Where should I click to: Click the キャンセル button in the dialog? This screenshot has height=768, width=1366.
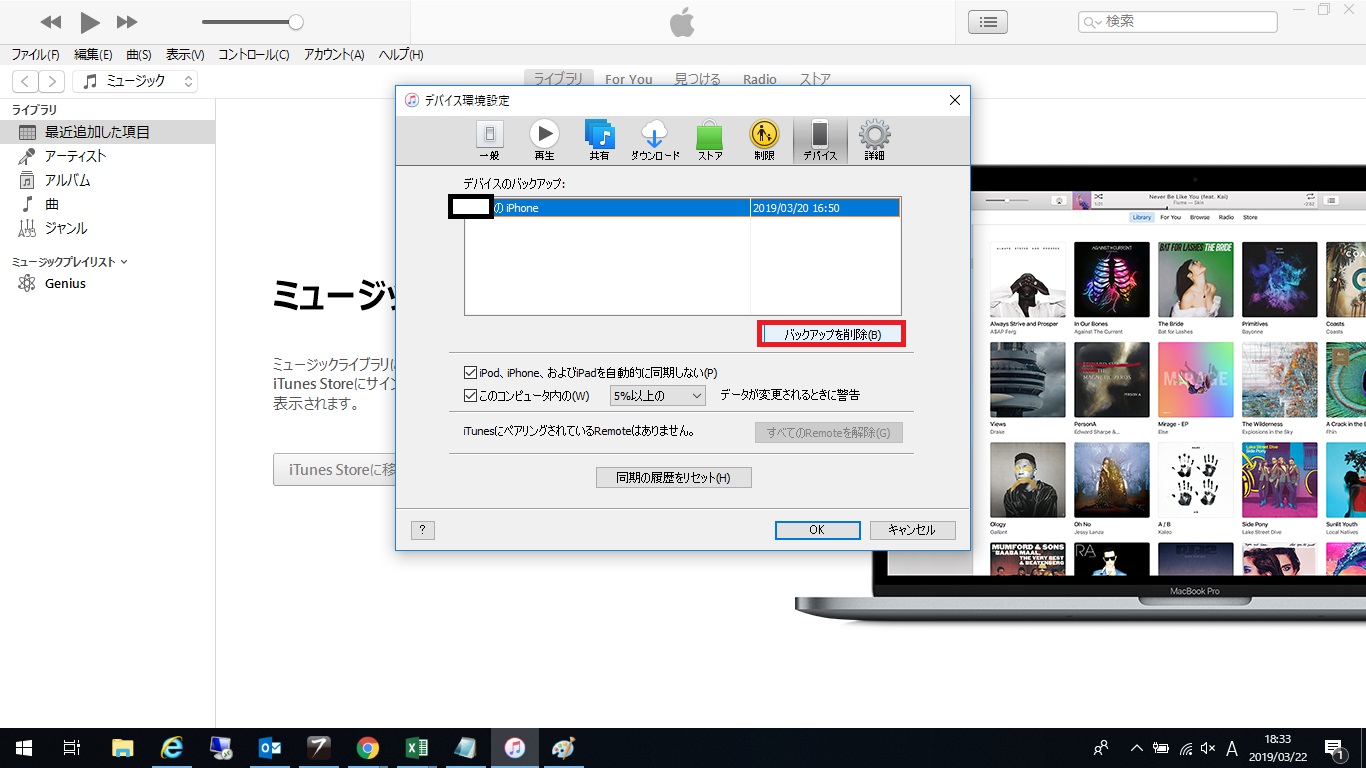912,530
